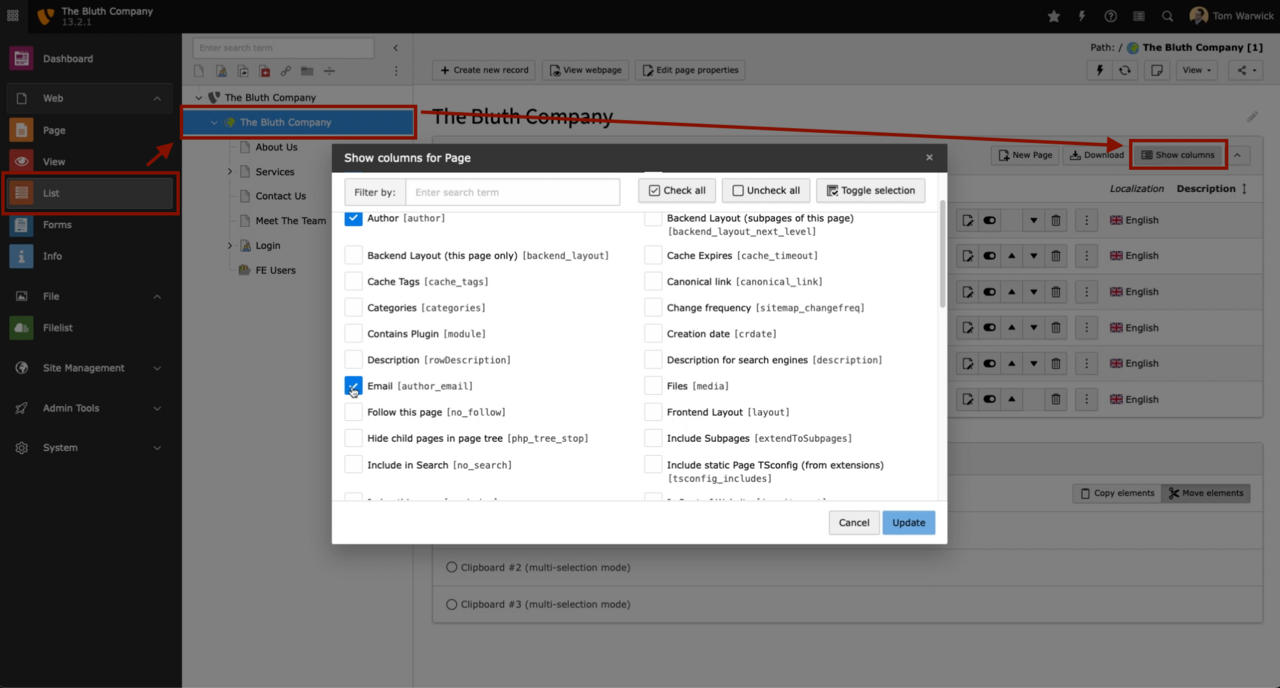Click the Filter by search field
The image size is (1280, 688).
point(512,192)
